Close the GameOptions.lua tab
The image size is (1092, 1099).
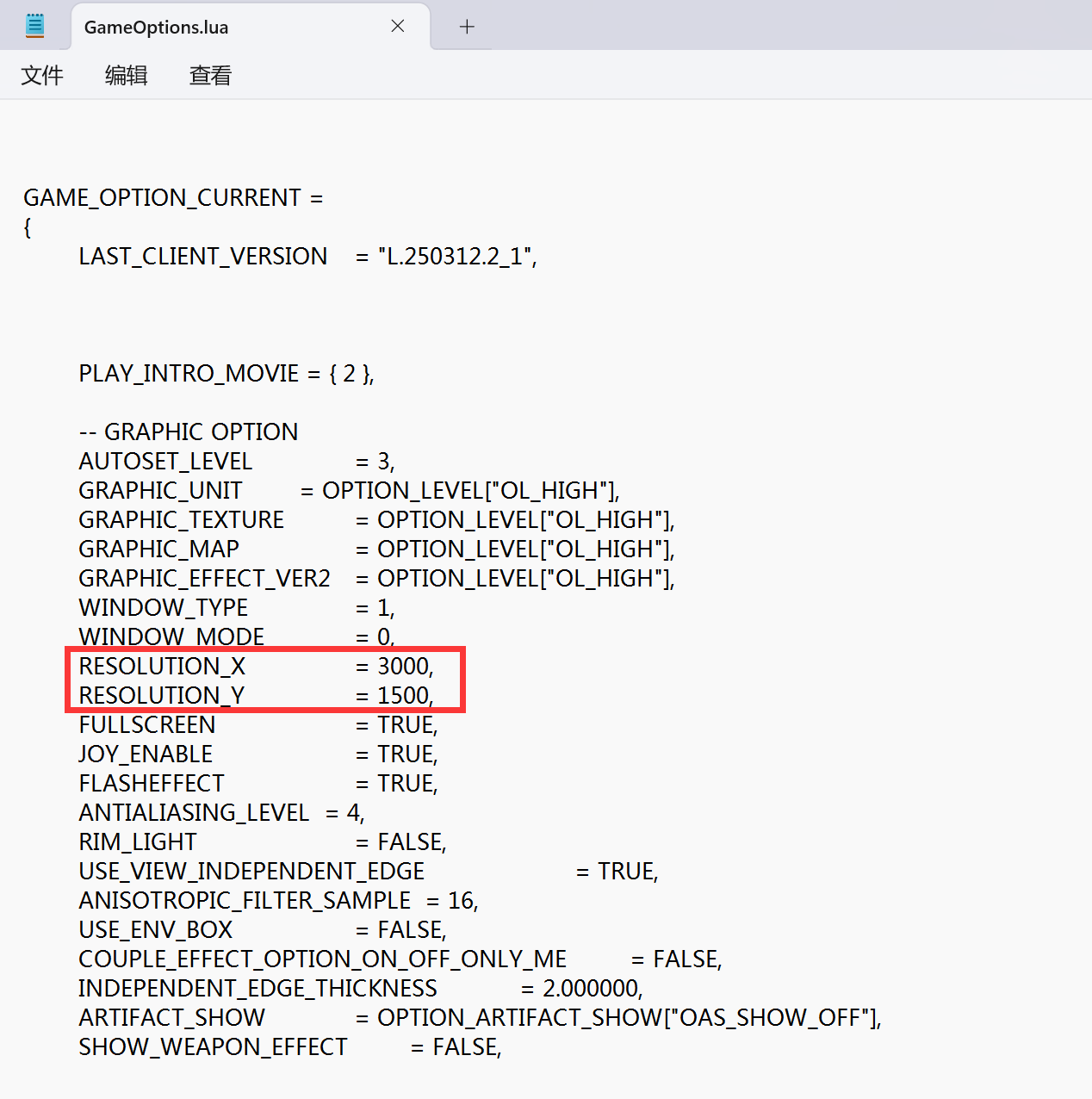pyautogui.click(x=398, y=26)
